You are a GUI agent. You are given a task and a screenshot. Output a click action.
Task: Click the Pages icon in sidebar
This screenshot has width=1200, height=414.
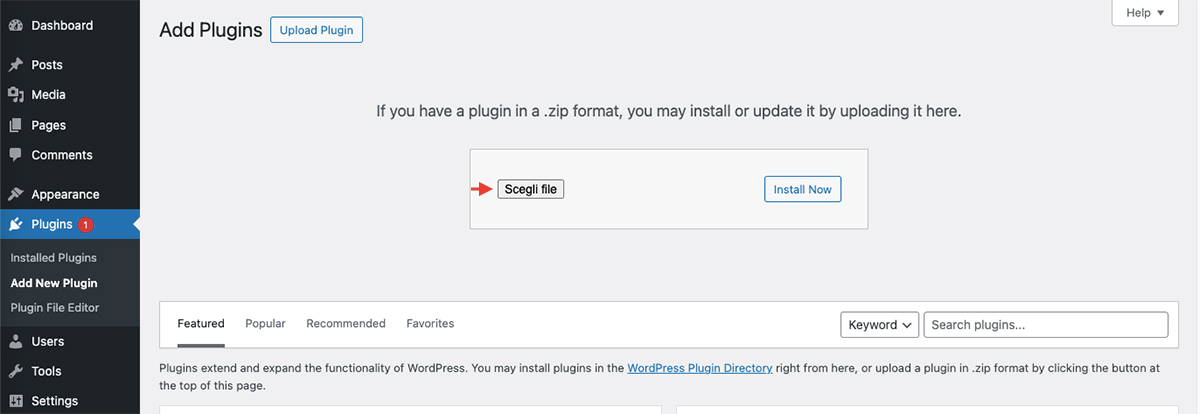click(16, 125)
